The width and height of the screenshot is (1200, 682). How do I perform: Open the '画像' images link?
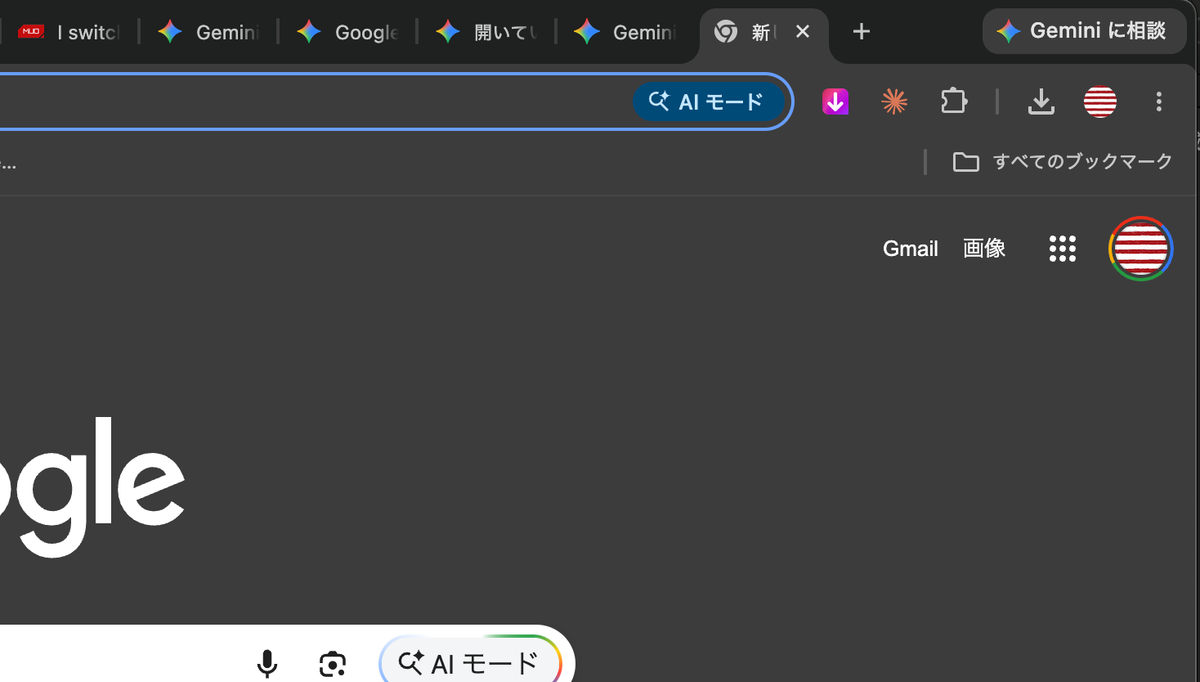[984, 249]
